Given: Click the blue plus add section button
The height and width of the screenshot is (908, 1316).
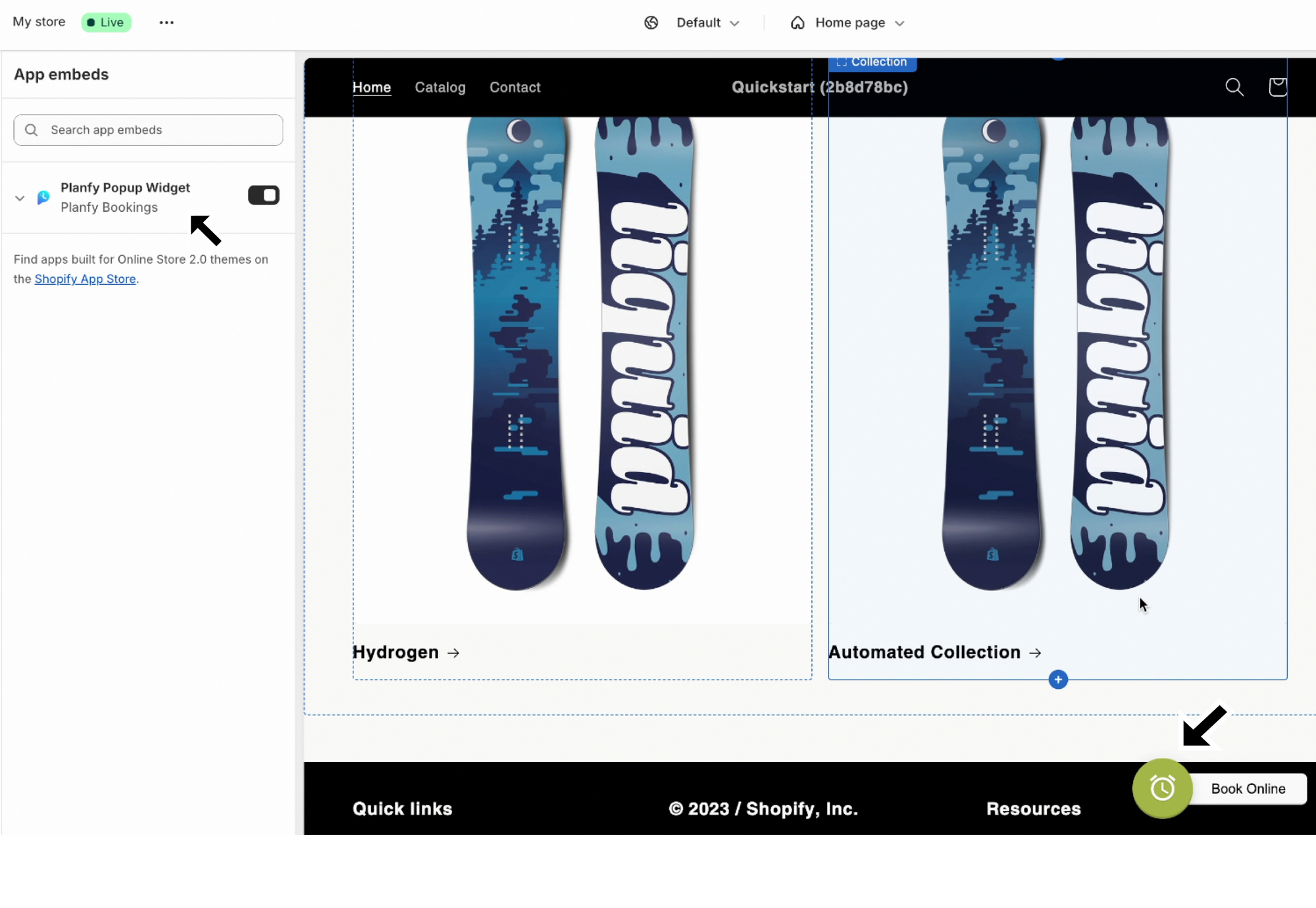Looking at the screenshot, I should [x=1058, y=680].
